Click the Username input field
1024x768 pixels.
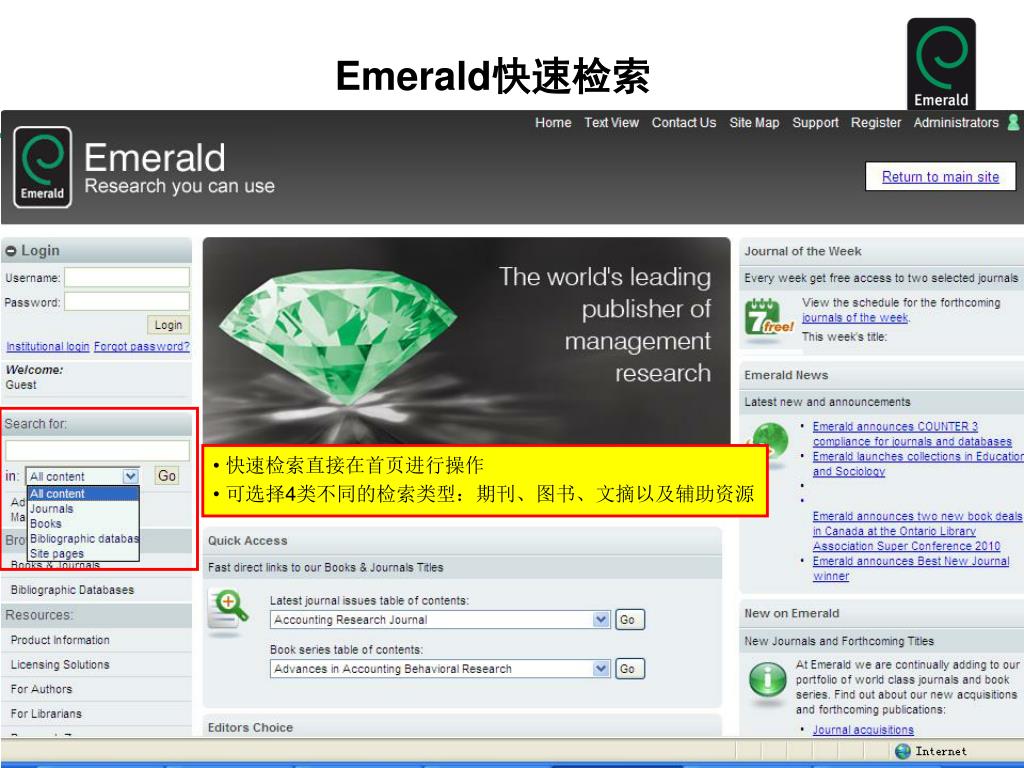tap(127, 278)
